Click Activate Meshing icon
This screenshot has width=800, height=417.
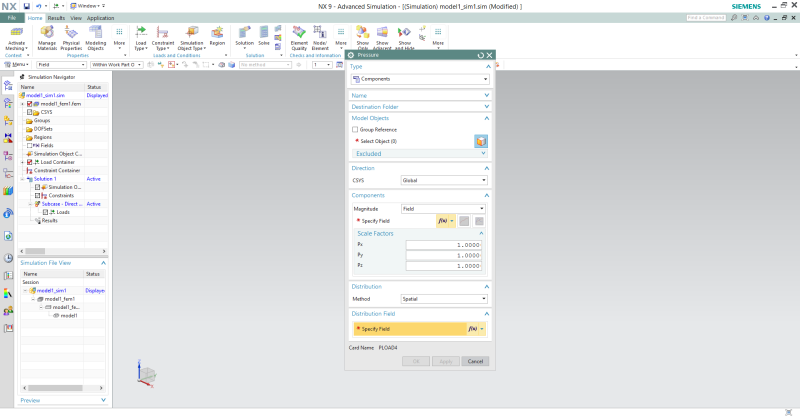pyautogui.click(x=16, y=33)
